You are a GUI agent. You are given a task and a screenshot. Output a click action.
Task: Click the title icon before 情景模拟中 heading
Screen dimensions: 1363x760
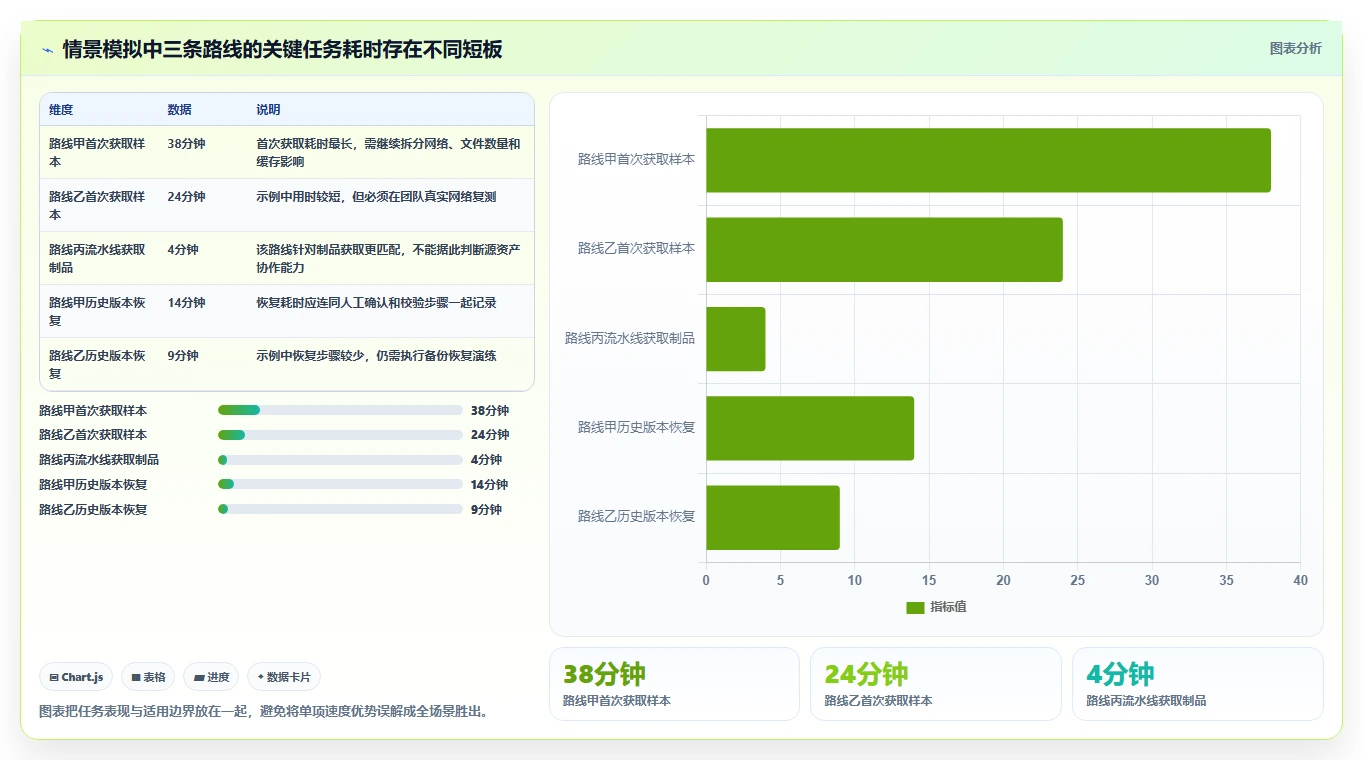coord(47,50)
